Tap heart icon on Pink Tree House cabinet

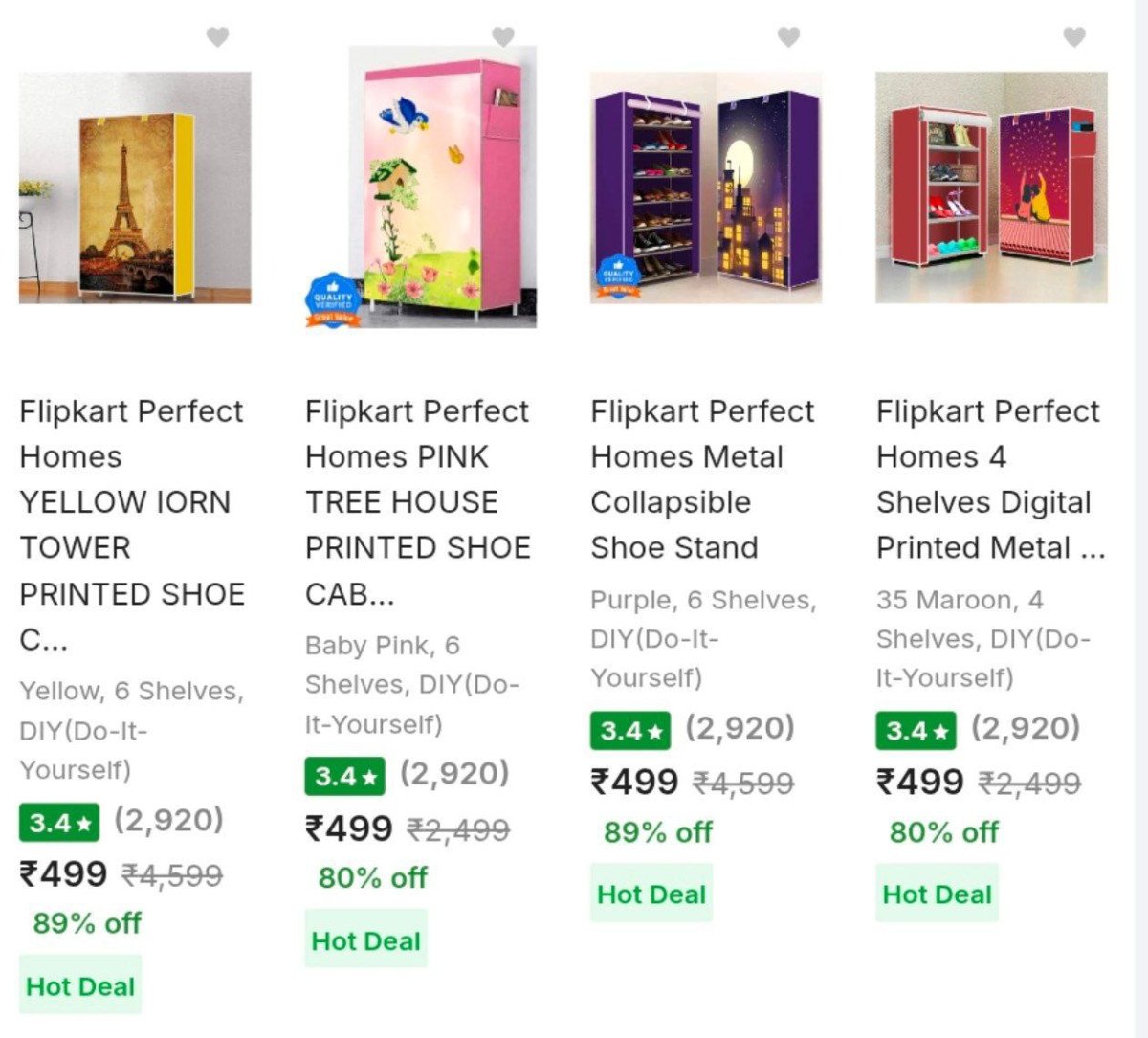pos(503,37)
